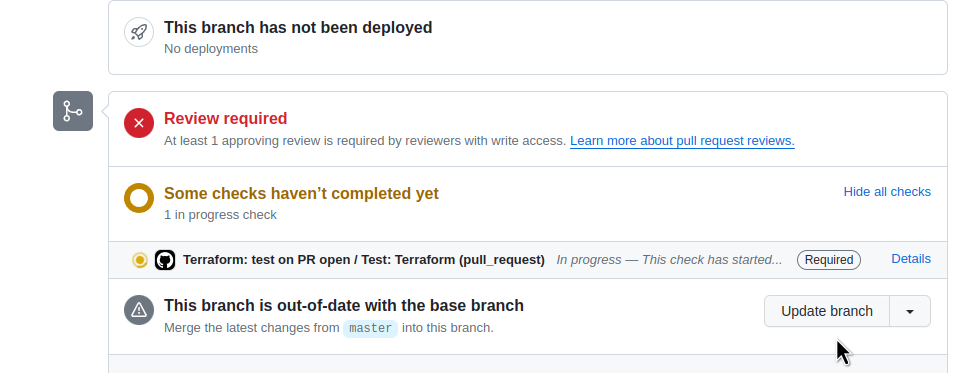The width and height of the screenshot is (957, 373).
Task: Click the red X review required icon
Action: pyautogui.click(x=139, y=123)
